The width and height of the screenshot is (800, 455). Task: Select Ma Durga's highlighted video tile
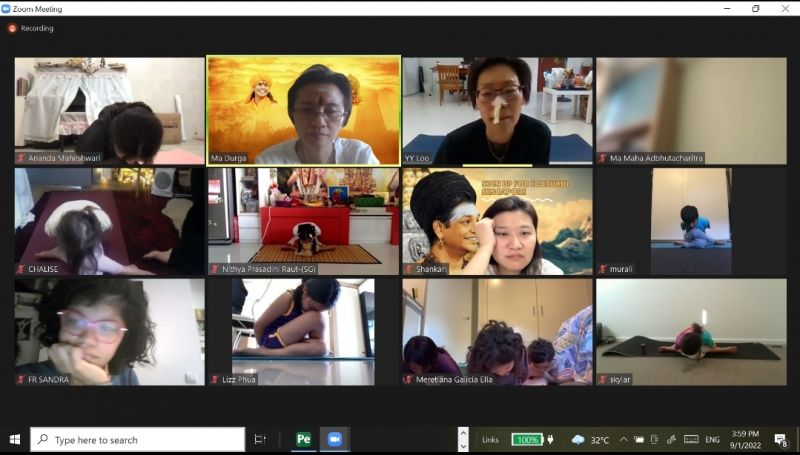pyautogui.click(x=304, y=110)
